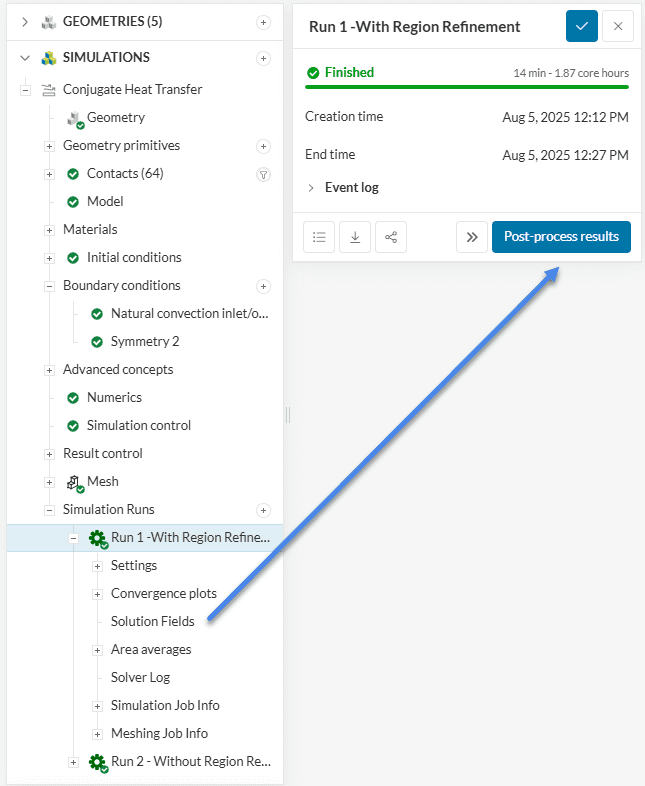
Task: Click the Mesh icon in tree
Action: (x=74, y=482)
